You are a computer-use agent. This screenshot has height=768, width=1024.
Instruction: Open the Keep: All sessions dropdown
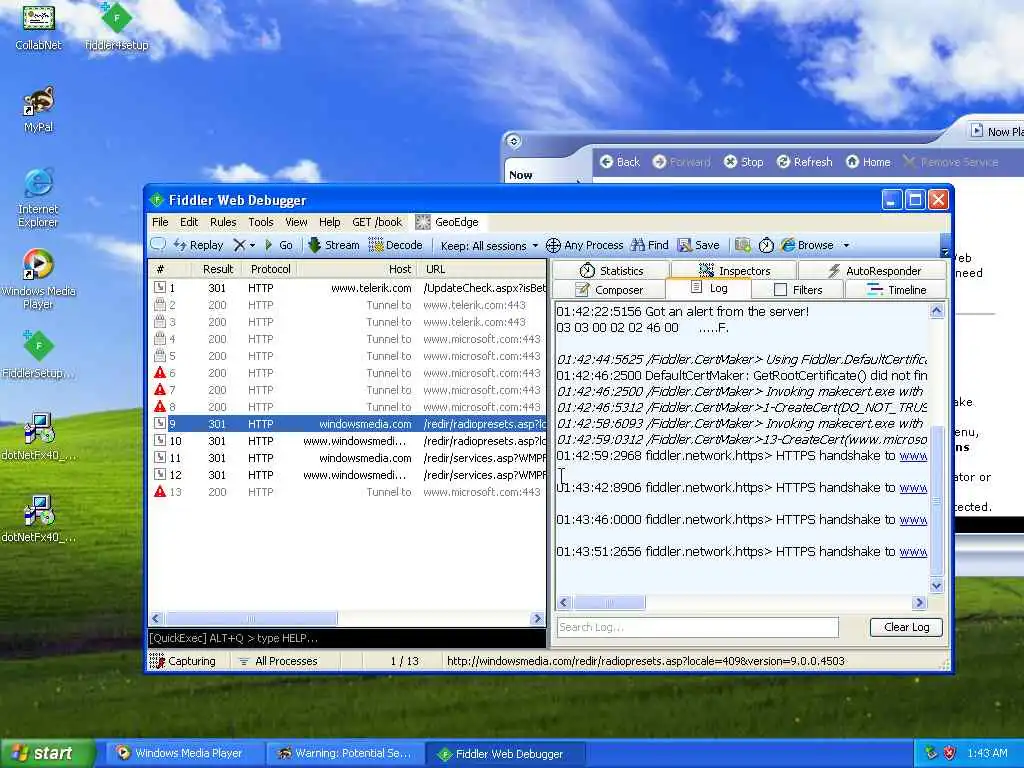(x=489, y=246)
